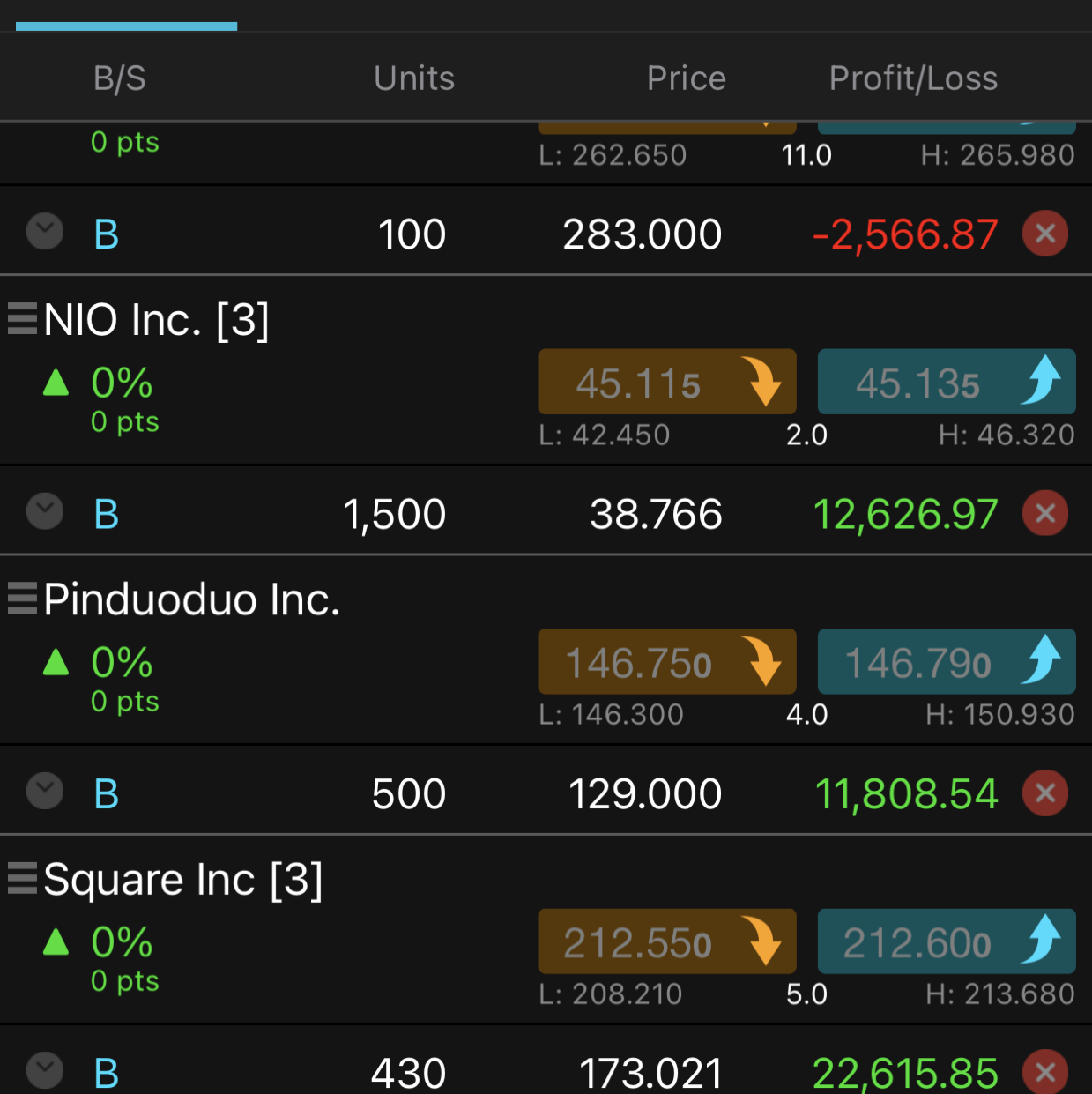Sell Square Inc at 212.550

click(x=667, y=941)
